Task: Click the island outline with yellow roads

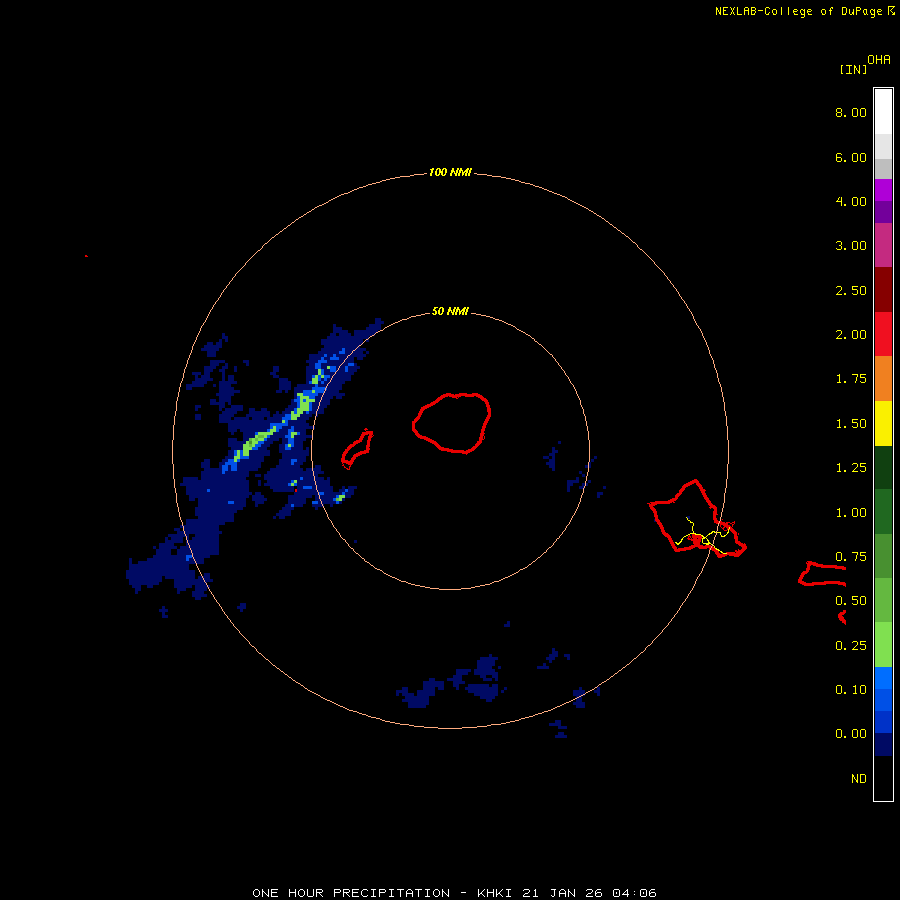Action: 697,518
